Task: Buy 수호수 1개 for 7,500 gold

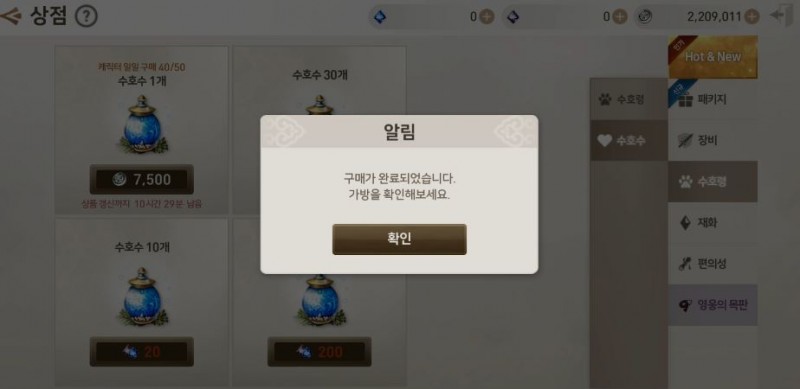Action: (141, 179)
